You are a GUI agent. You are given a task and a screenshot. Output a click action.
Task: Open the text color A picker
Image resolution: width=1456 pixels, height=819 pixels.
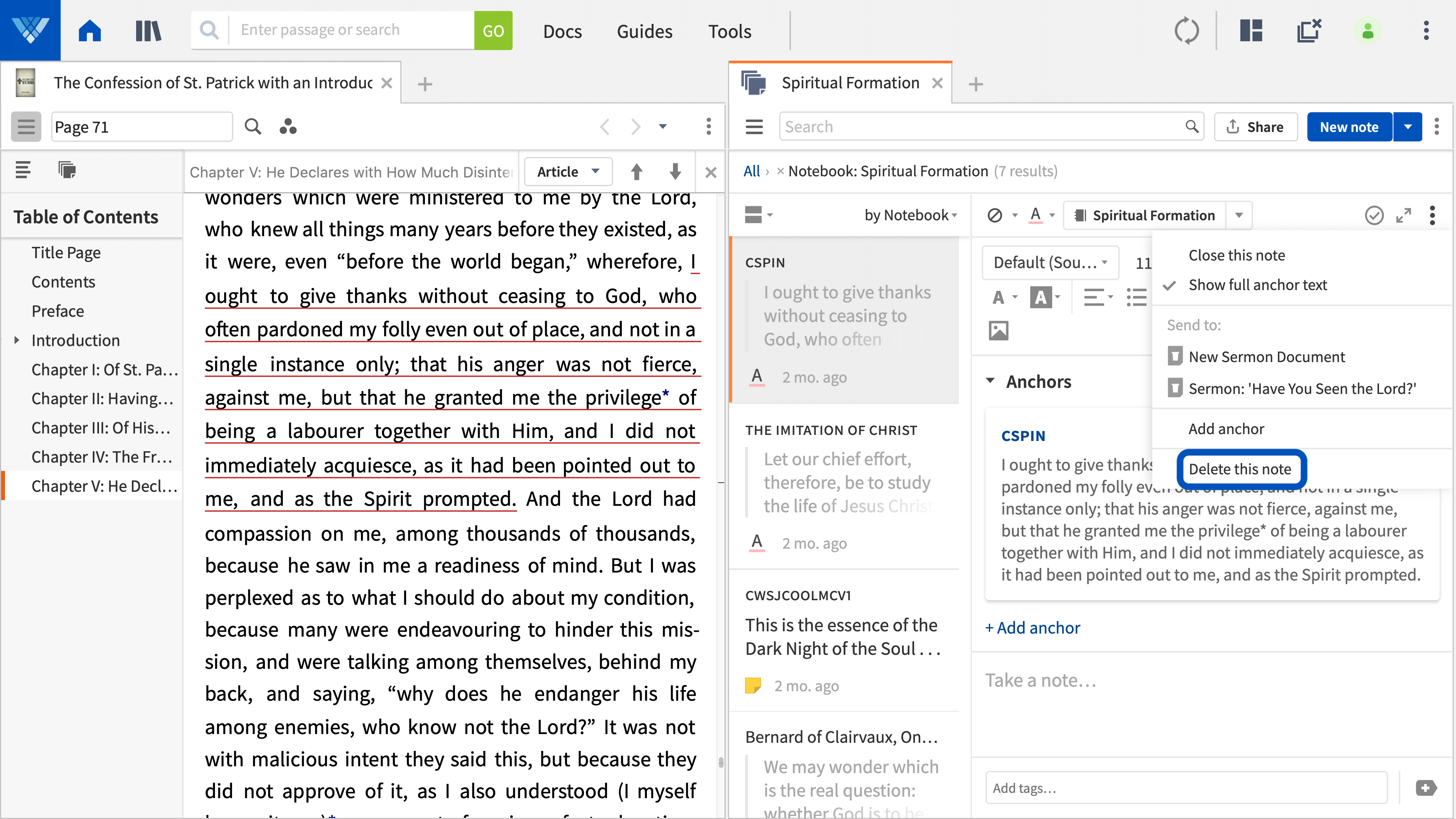pos(1004,297)
